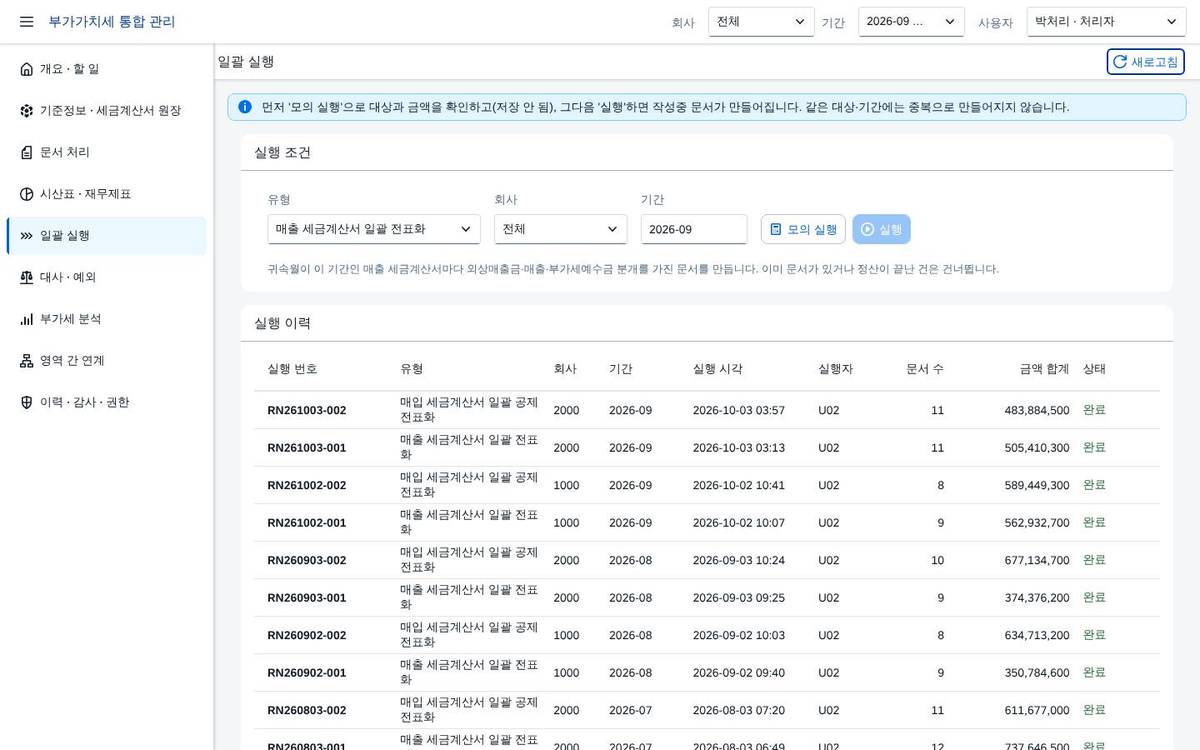The width and height of the screenshot is (1200, 750).
Task: Select run number RN261002-002
Action: point(307,485)
